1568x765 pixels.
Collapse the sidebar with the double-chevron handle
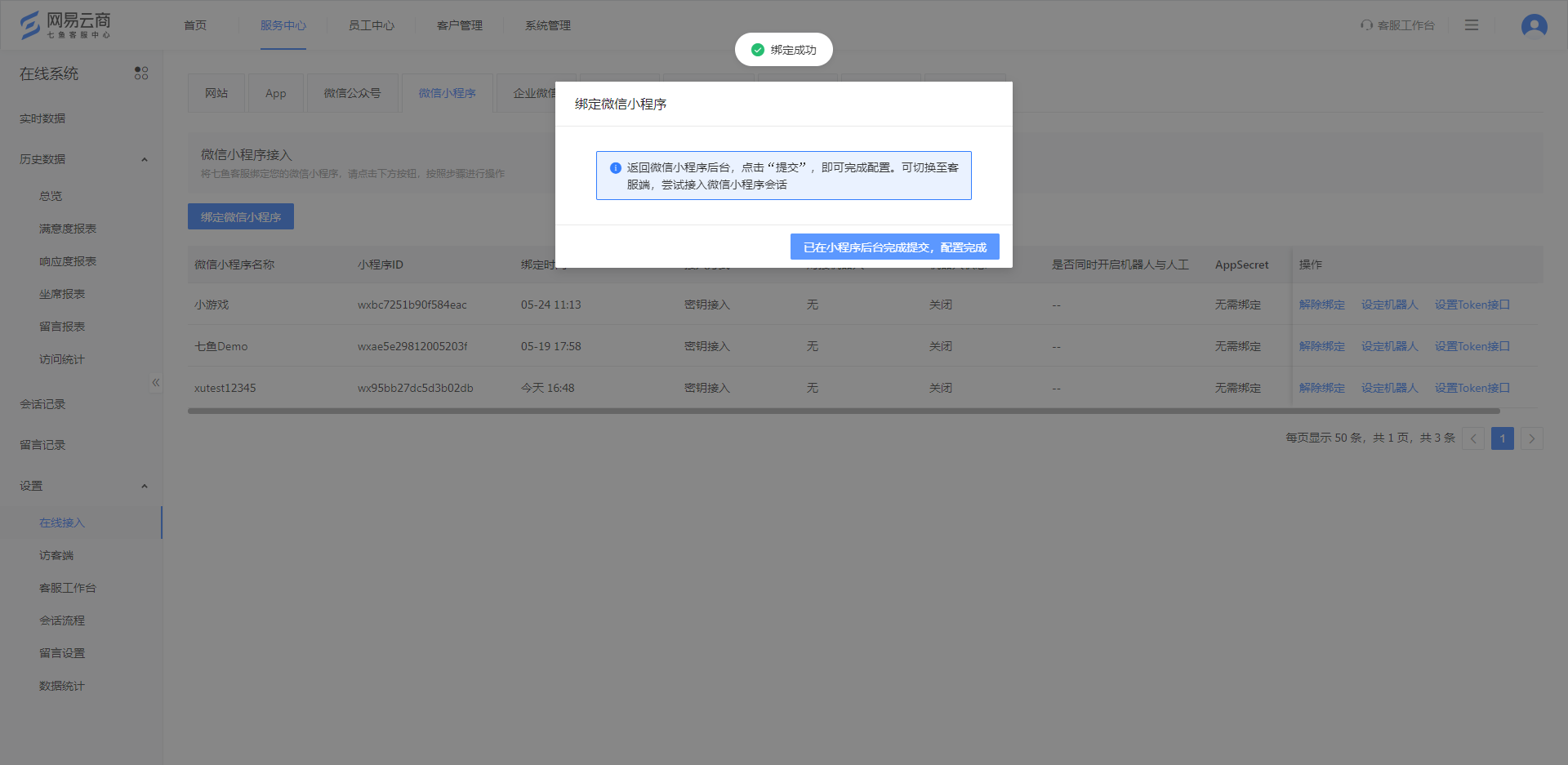click(x=155, y=382)
